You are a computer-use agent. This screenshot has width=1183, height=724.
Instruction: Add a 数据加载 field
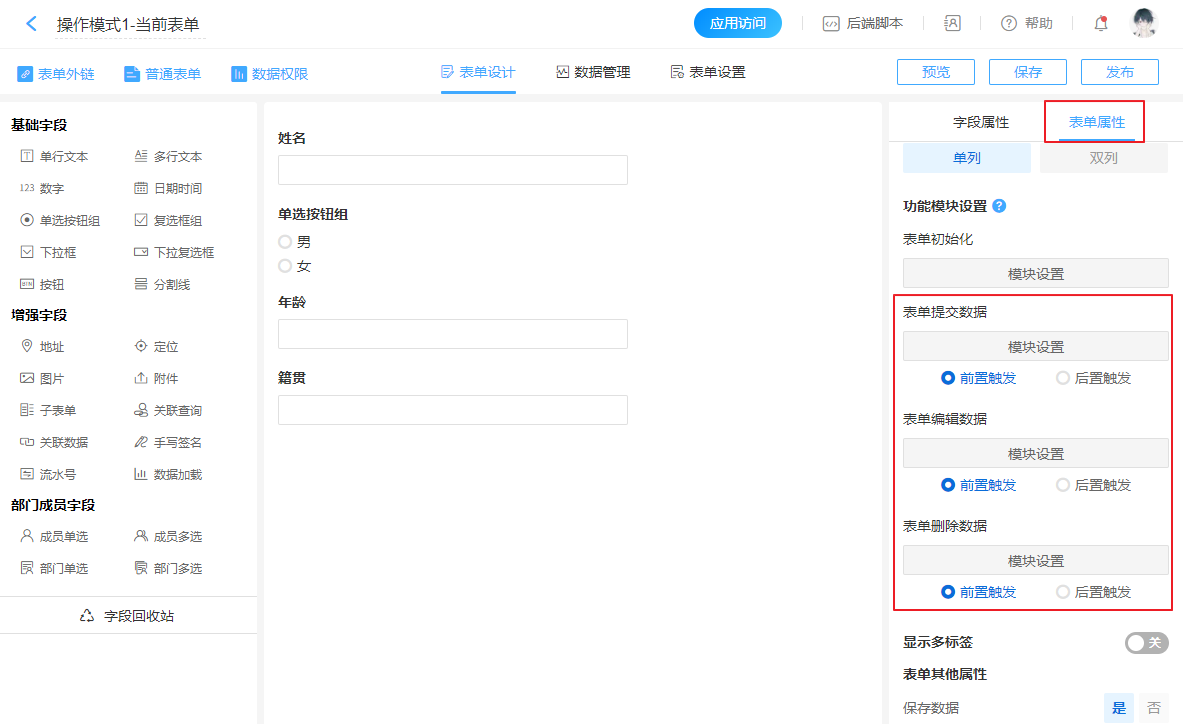[x=168, y=474]
